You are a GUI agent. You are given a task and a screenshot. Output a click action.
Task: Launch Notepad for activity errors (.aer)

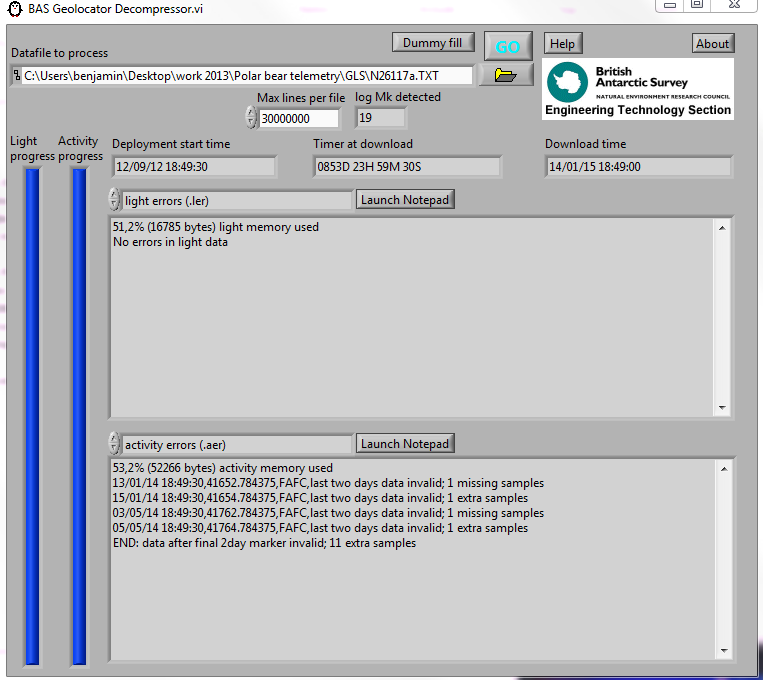pos(405,443)
